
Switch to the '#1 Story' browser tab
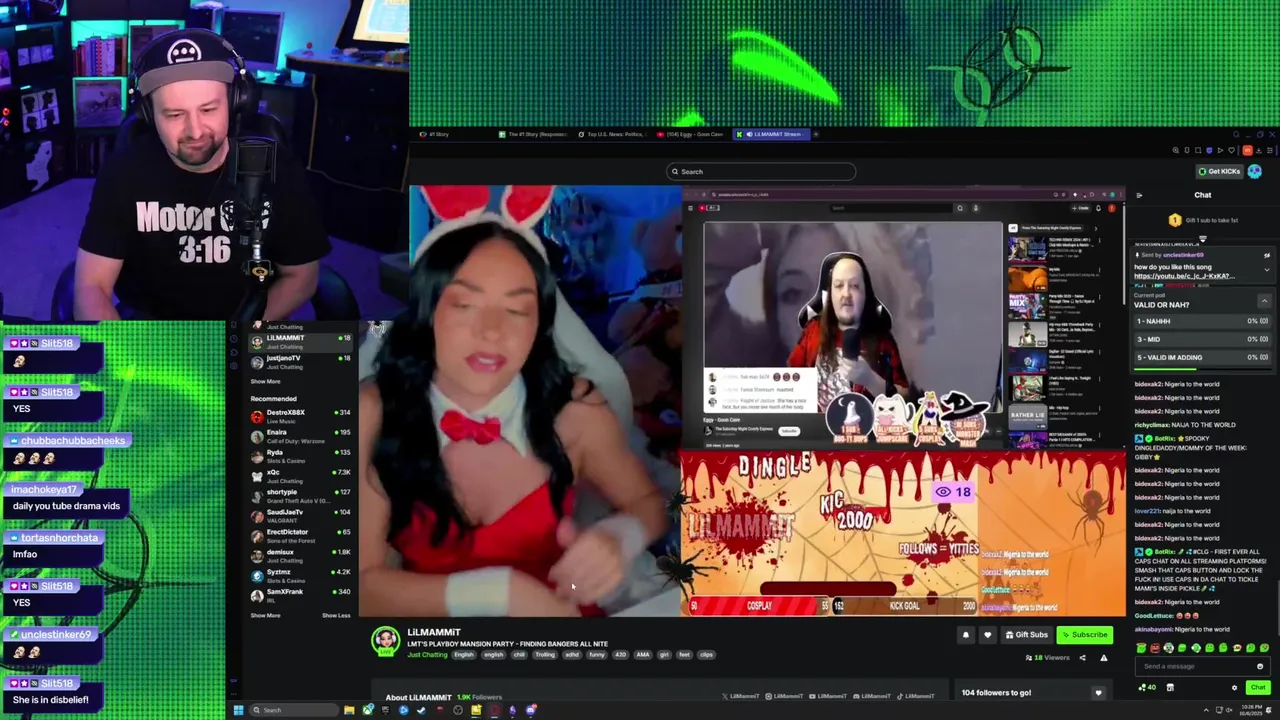tap(435, 134)
